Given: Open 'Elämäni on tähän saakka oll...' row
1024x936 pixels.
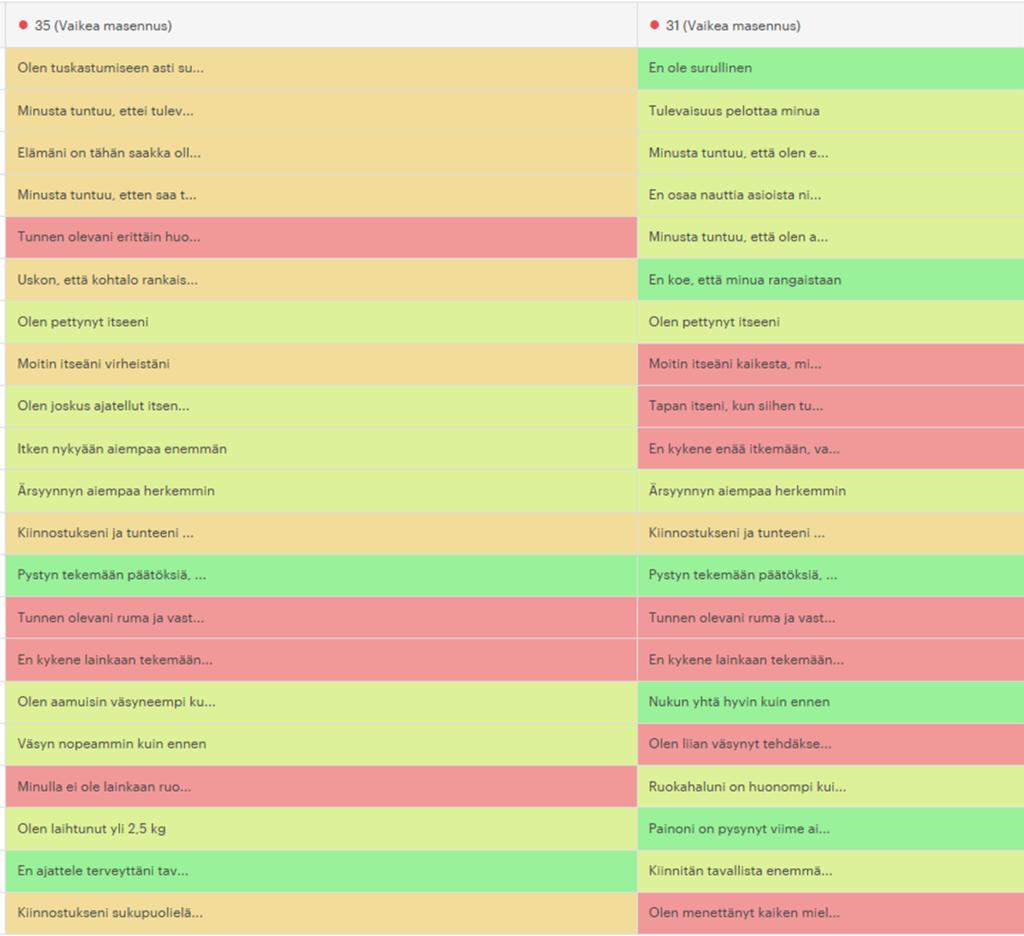Looking at the screenshot, I should [321, 153].
